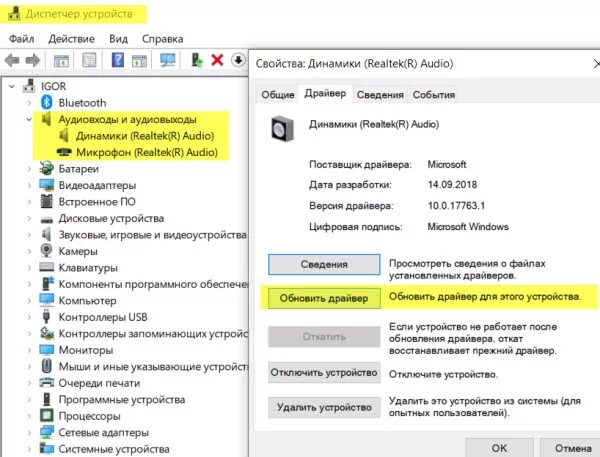Click the down-arrow Disable device toolbar icon
600x457 pixels.
(x=238, y=60)
